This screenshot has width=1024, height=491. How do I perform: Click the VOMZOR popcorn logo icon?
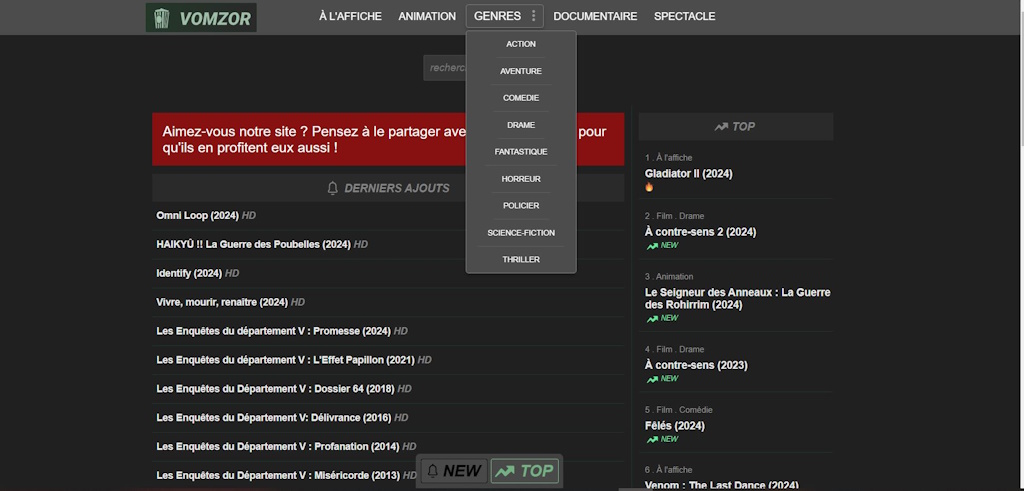(161, 18)
